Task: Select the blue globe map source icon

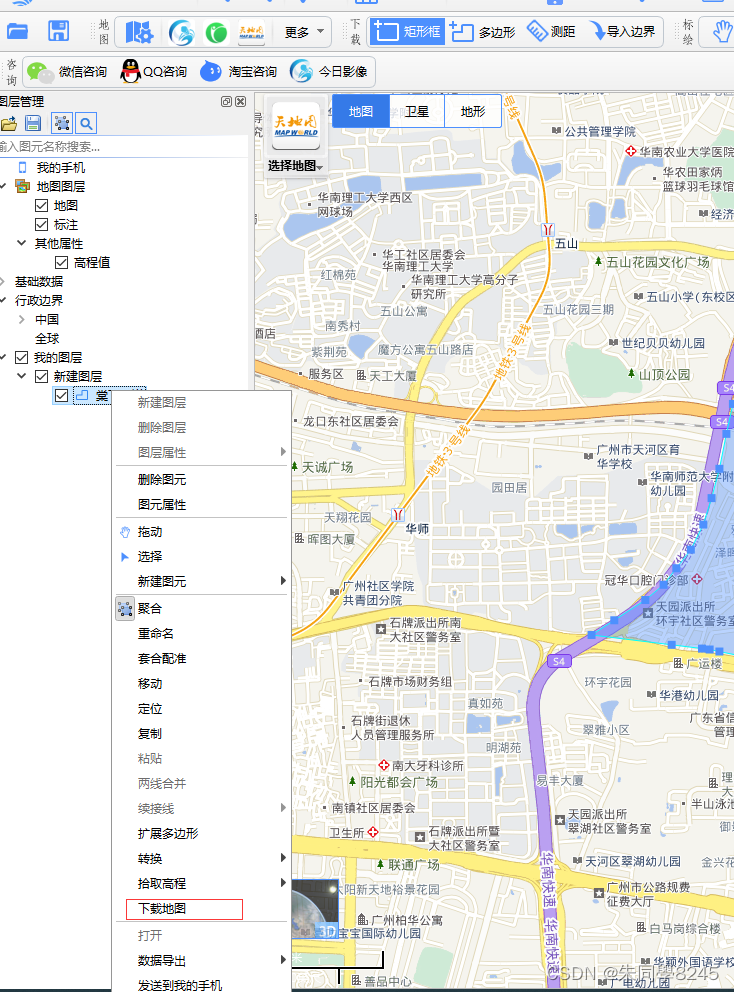Action: pos(182,32)
